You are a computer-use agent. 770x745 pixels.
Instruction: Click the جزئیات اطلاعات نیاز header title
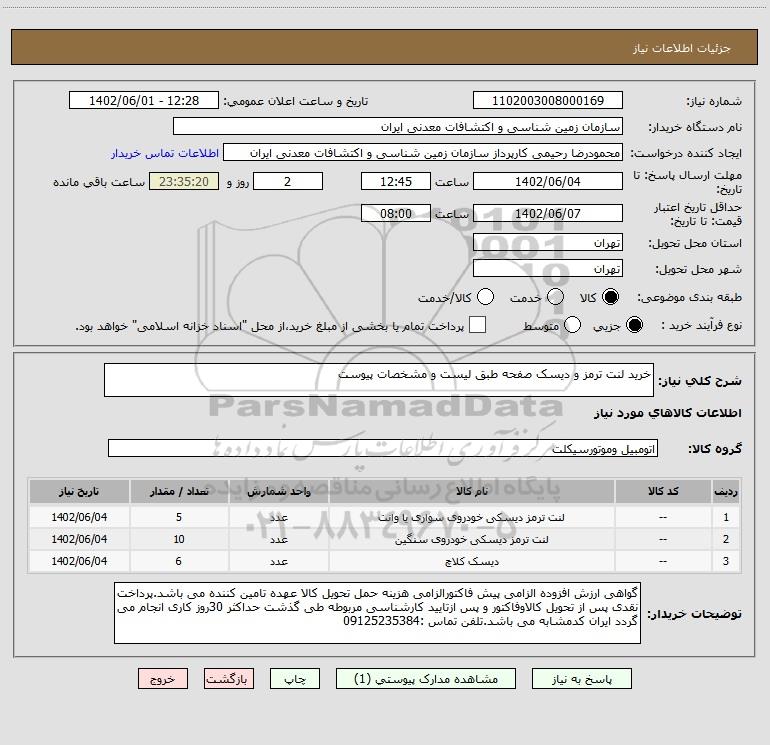pos(682,48)
